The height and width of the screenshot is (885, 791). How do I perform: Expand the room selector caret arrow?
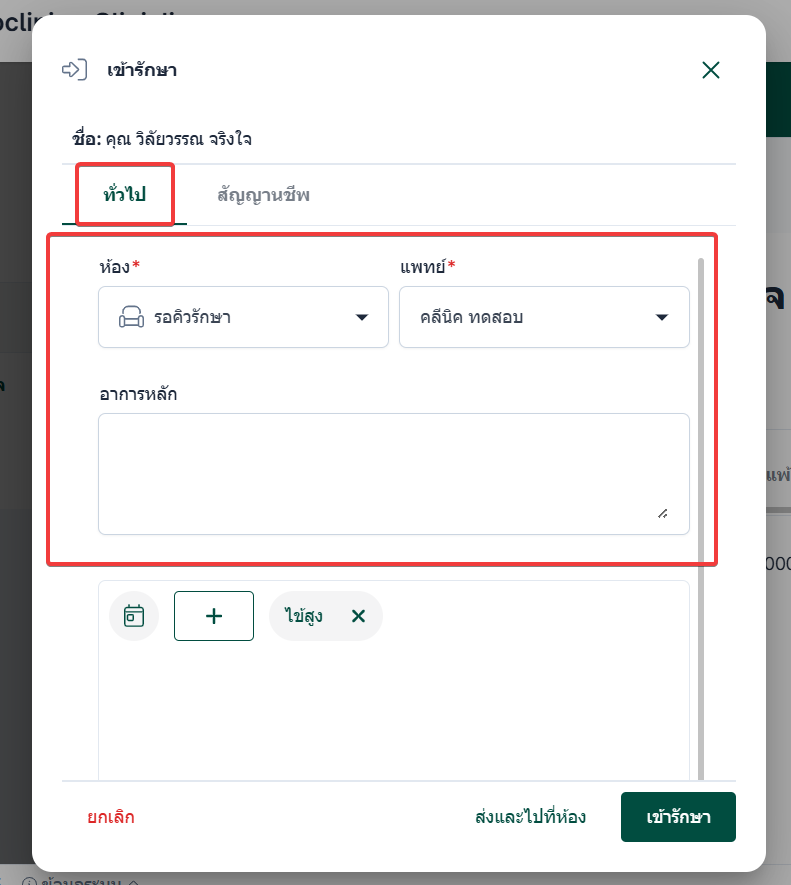tap(362, 318)
